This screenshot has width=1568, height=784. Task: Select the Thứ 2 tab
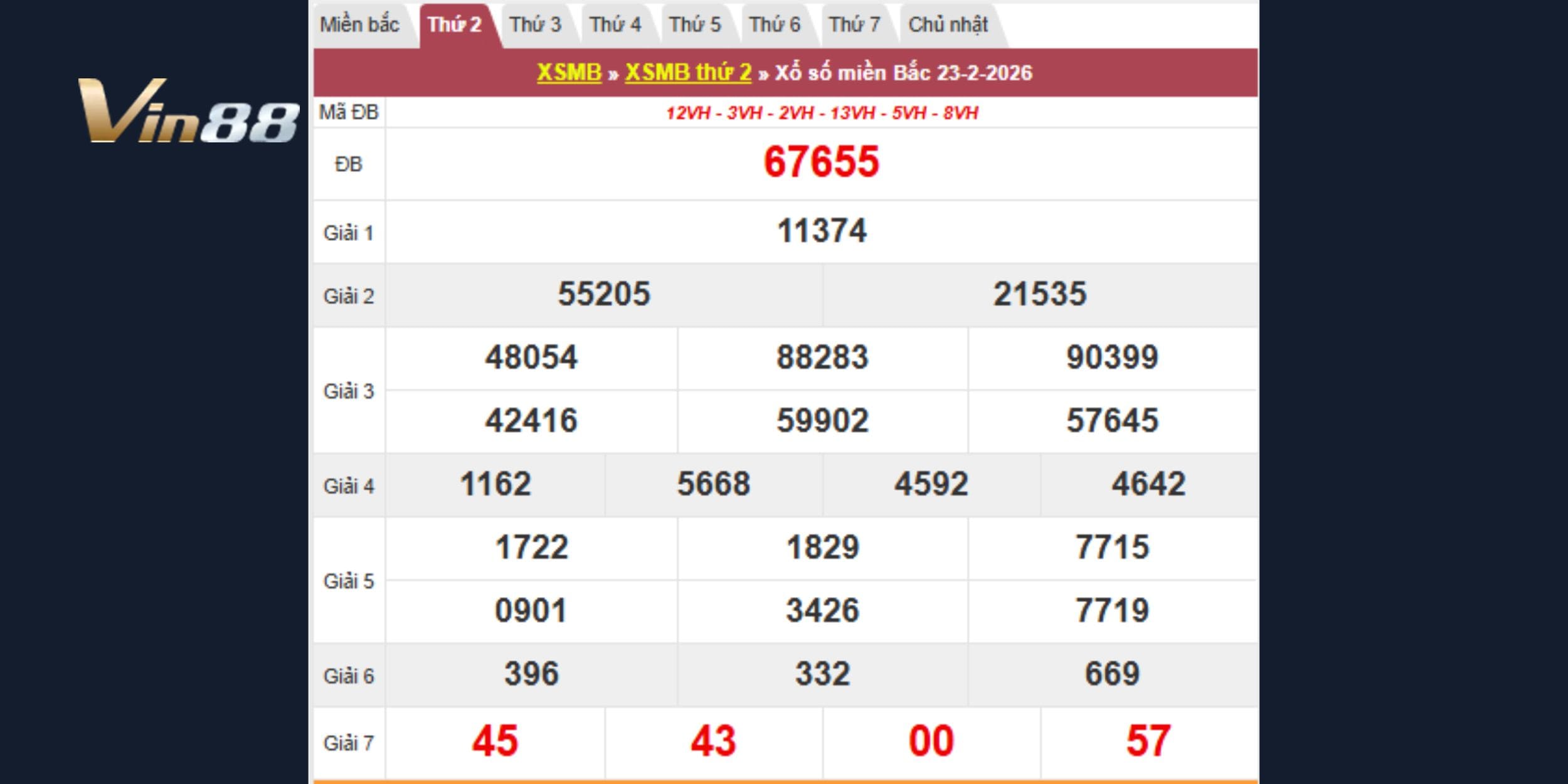pos(454,25)
